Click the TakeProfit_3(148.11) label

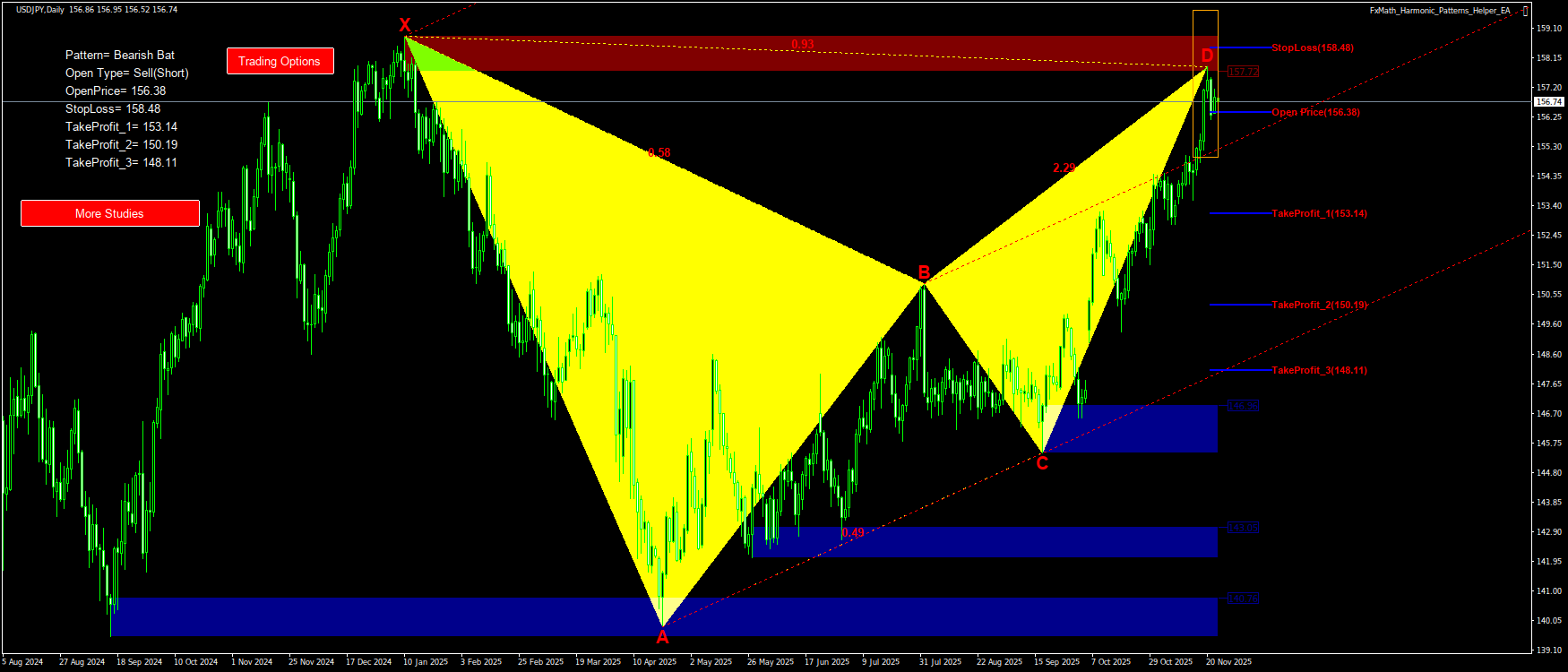point(1319,370)
